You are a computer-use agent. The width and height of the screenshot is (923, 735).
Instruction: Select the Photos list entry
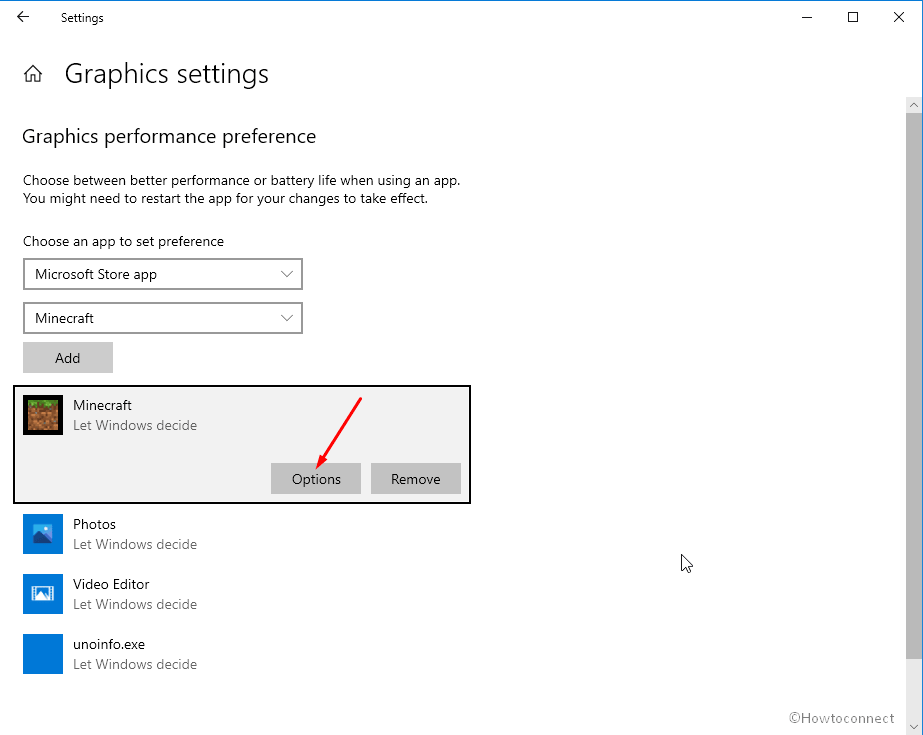tap(242, 534)
